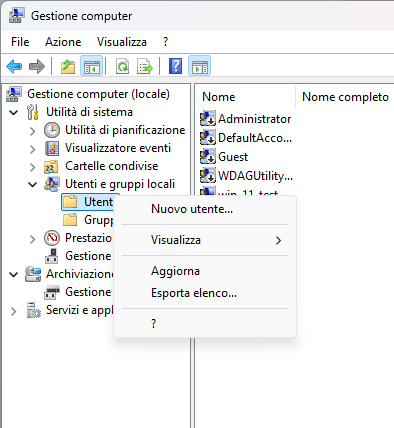Click the Administrator user icon

pos(208,119)
